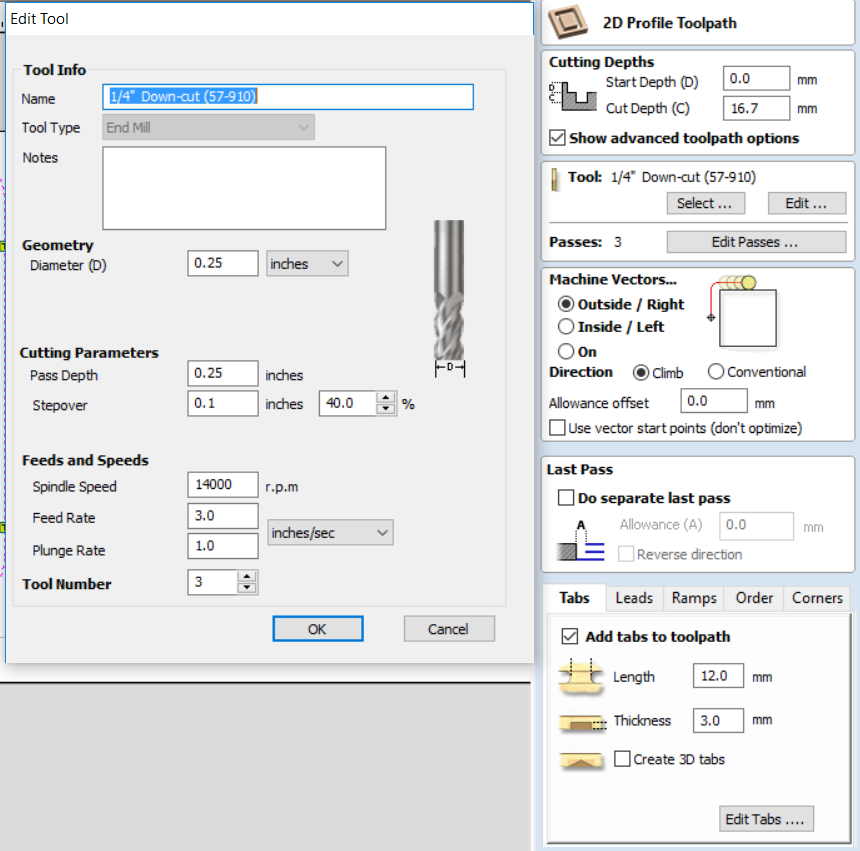The height and width of the screenshot is (851, 860).
Task: Click the Allowance offset field
Action: (714, 401)
